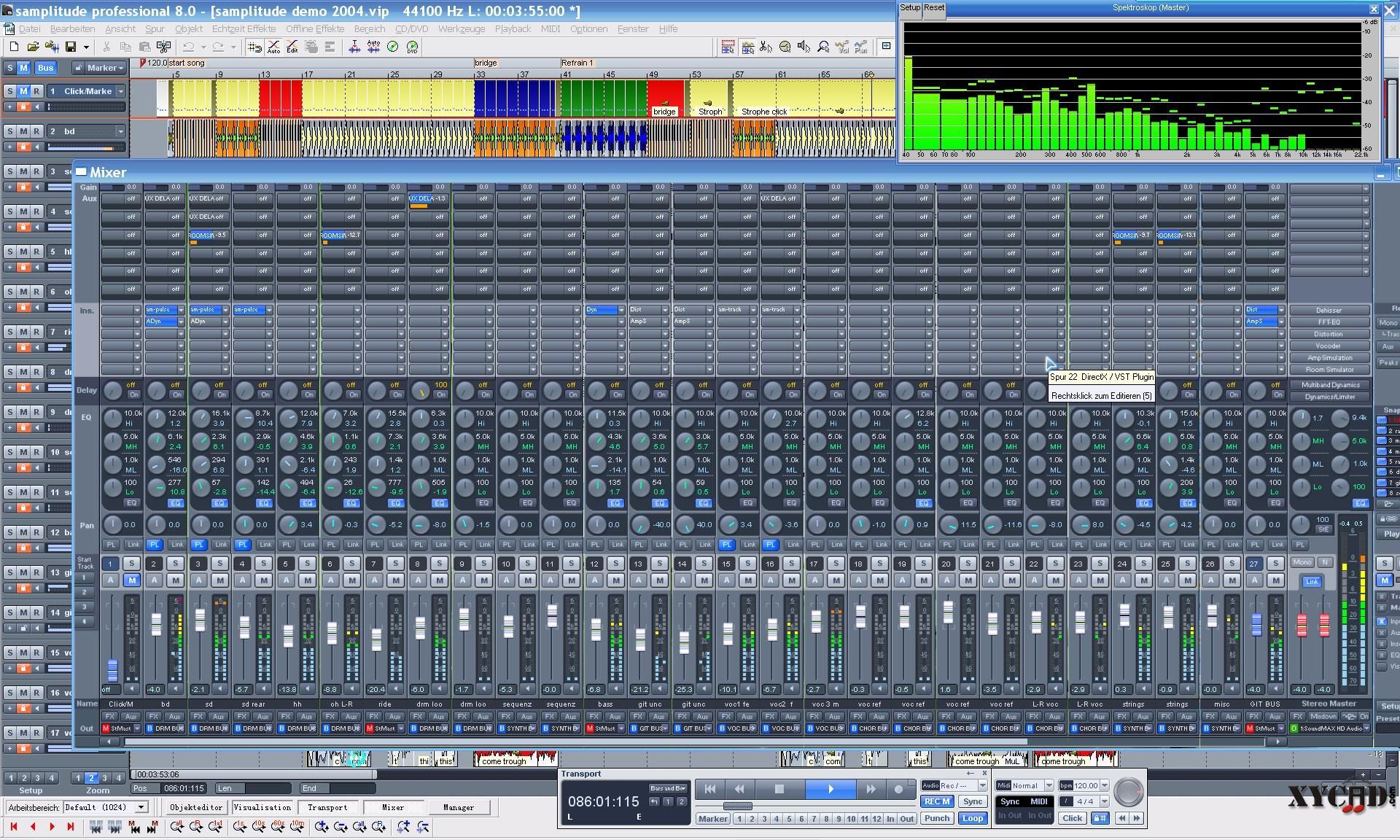
Task: Click the zoom 10m magnifier icon
Action: [x=297, y=827]
